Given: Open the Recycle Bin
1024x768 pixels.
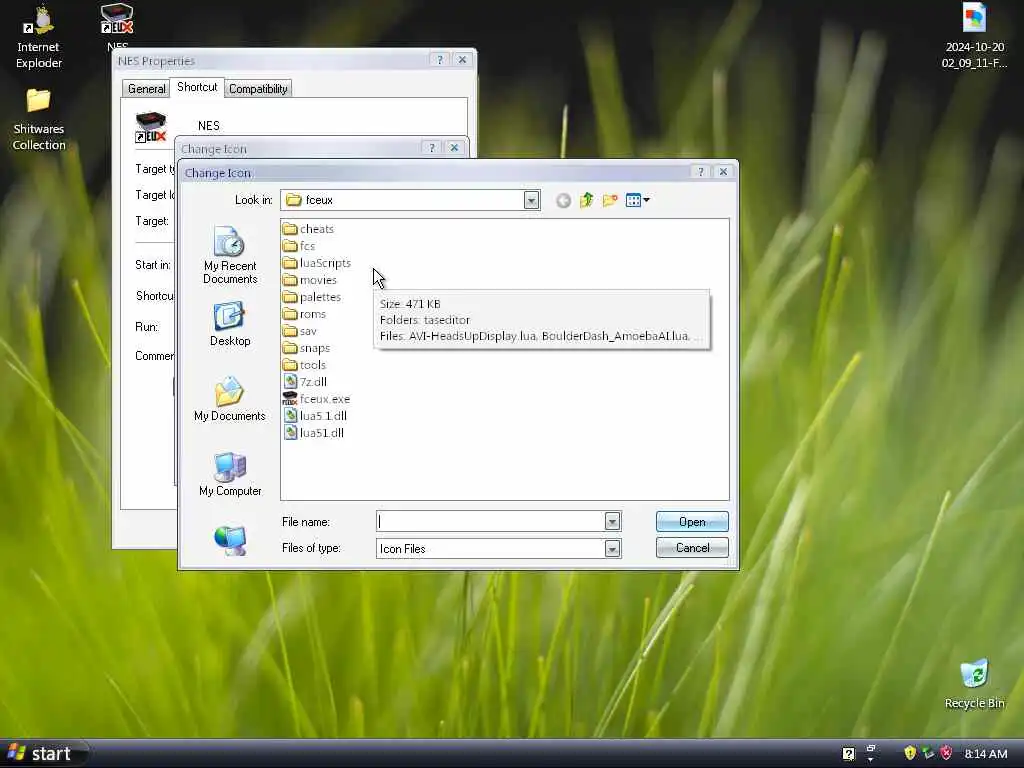Looking at the screenshot, I should 974,684.
